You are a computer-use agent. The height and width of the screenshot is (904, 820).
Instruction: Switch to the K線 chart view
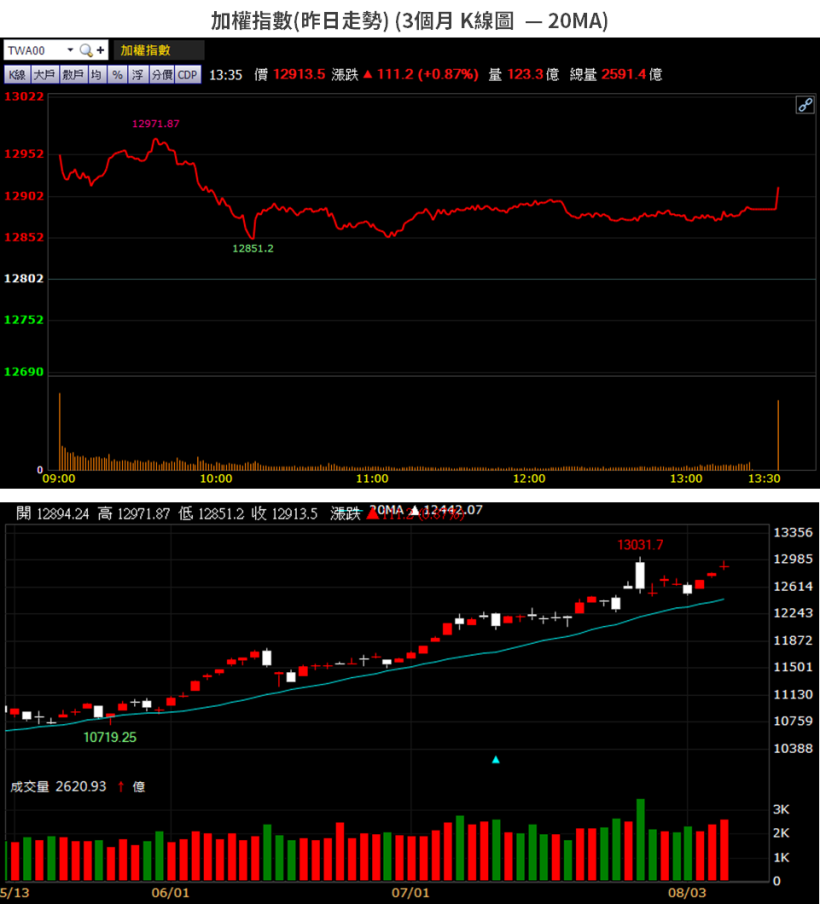coord(17,74)
